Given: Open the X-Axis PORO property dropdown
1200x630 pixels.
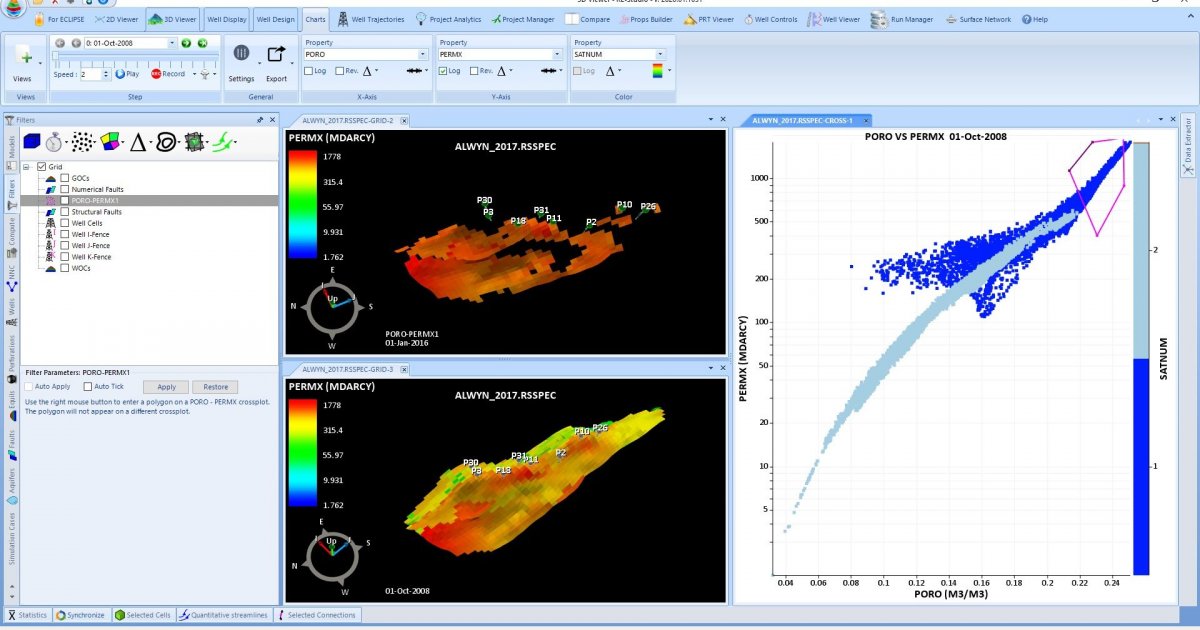Looking at the screenshot, I should coord(423,55).
